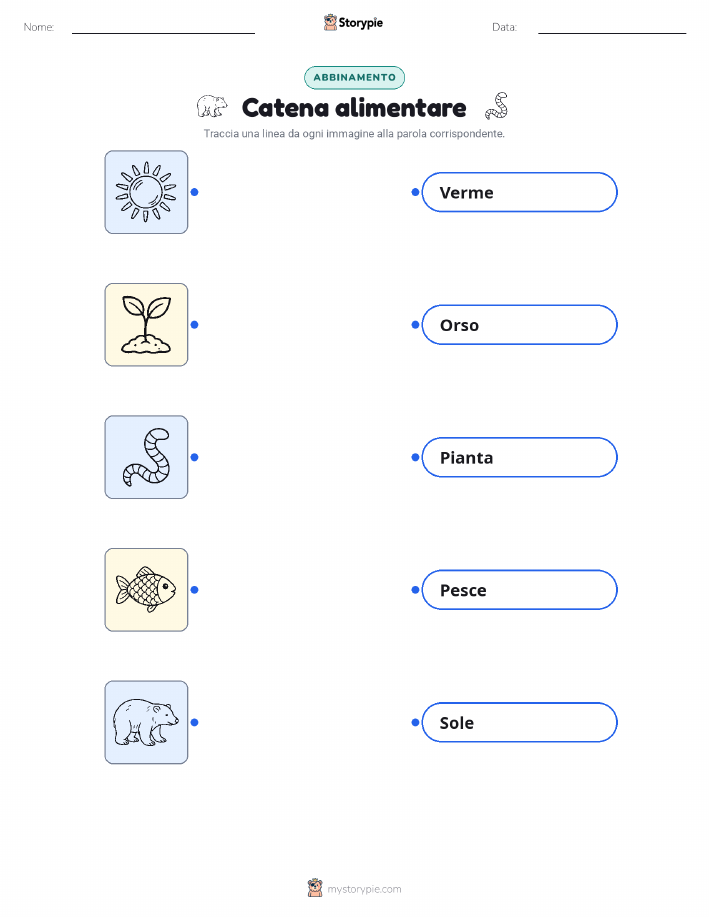Choose the Pianta word box
Image resolution: width=709 pixels, height=917 pixels.
point(519,457)
